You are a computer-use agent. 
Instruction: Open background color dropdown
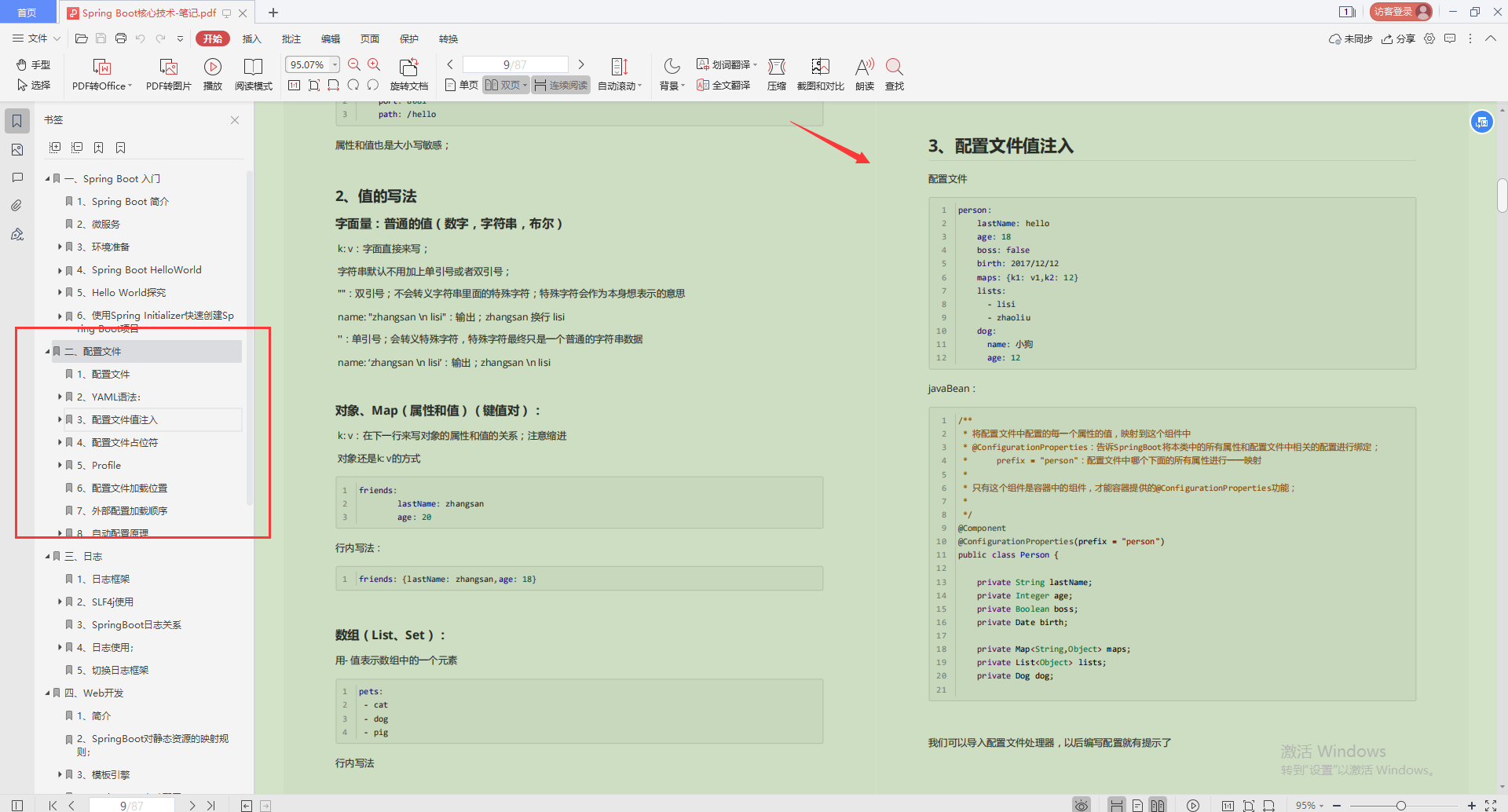tap(672, 75)
